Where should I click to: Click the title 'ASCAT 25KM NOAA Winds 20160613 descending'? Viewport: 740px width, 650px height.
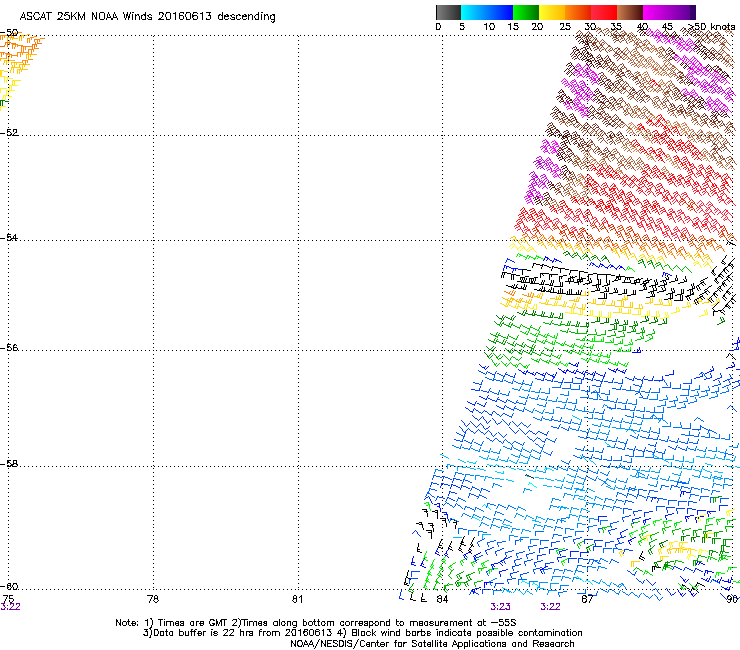pyautogui.click(x=147, y=17)
